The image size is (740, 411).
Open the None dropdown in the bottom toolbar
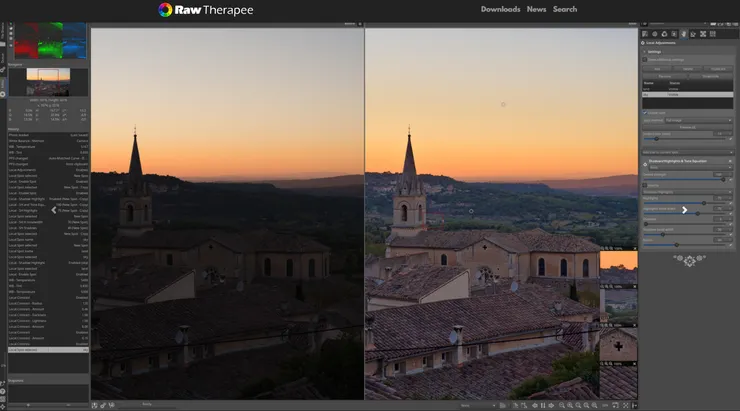(478, 405)
